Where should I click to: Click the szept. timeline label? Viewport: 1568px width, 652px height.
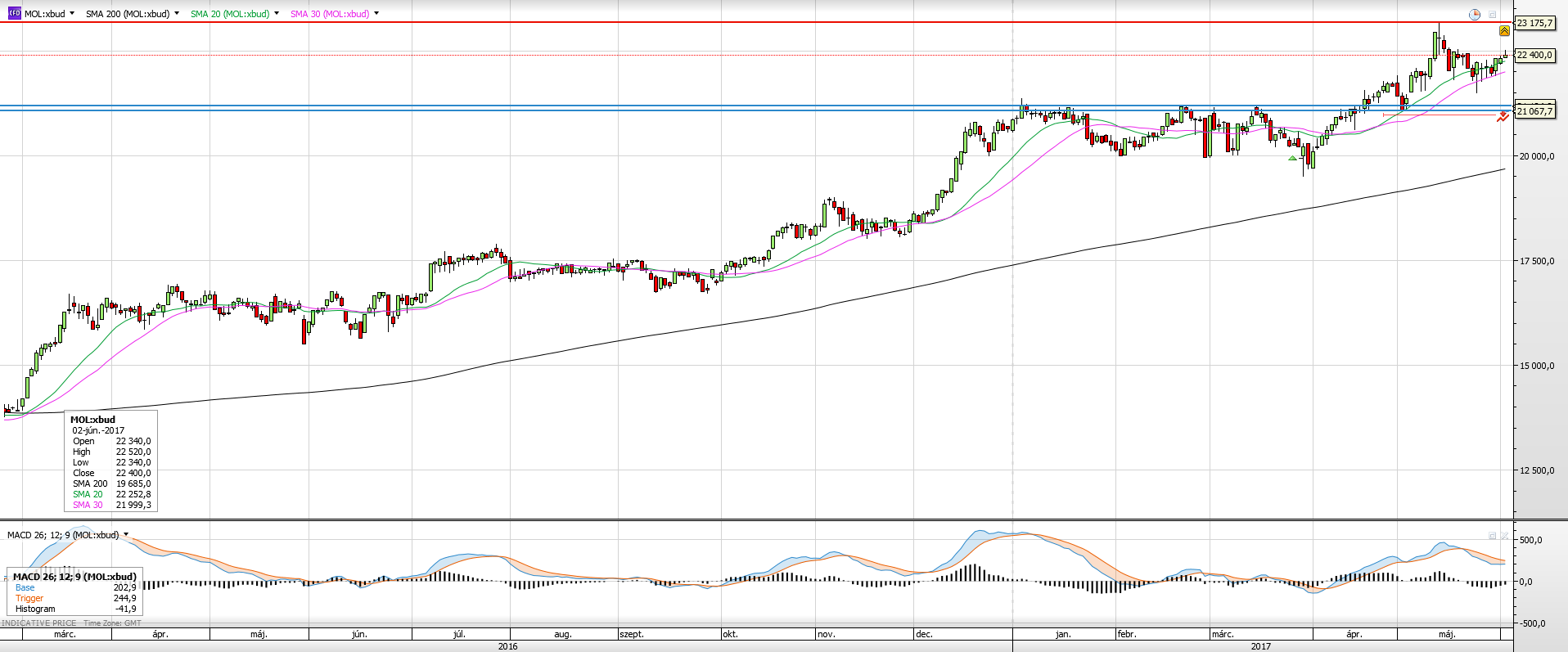point(632,634)
